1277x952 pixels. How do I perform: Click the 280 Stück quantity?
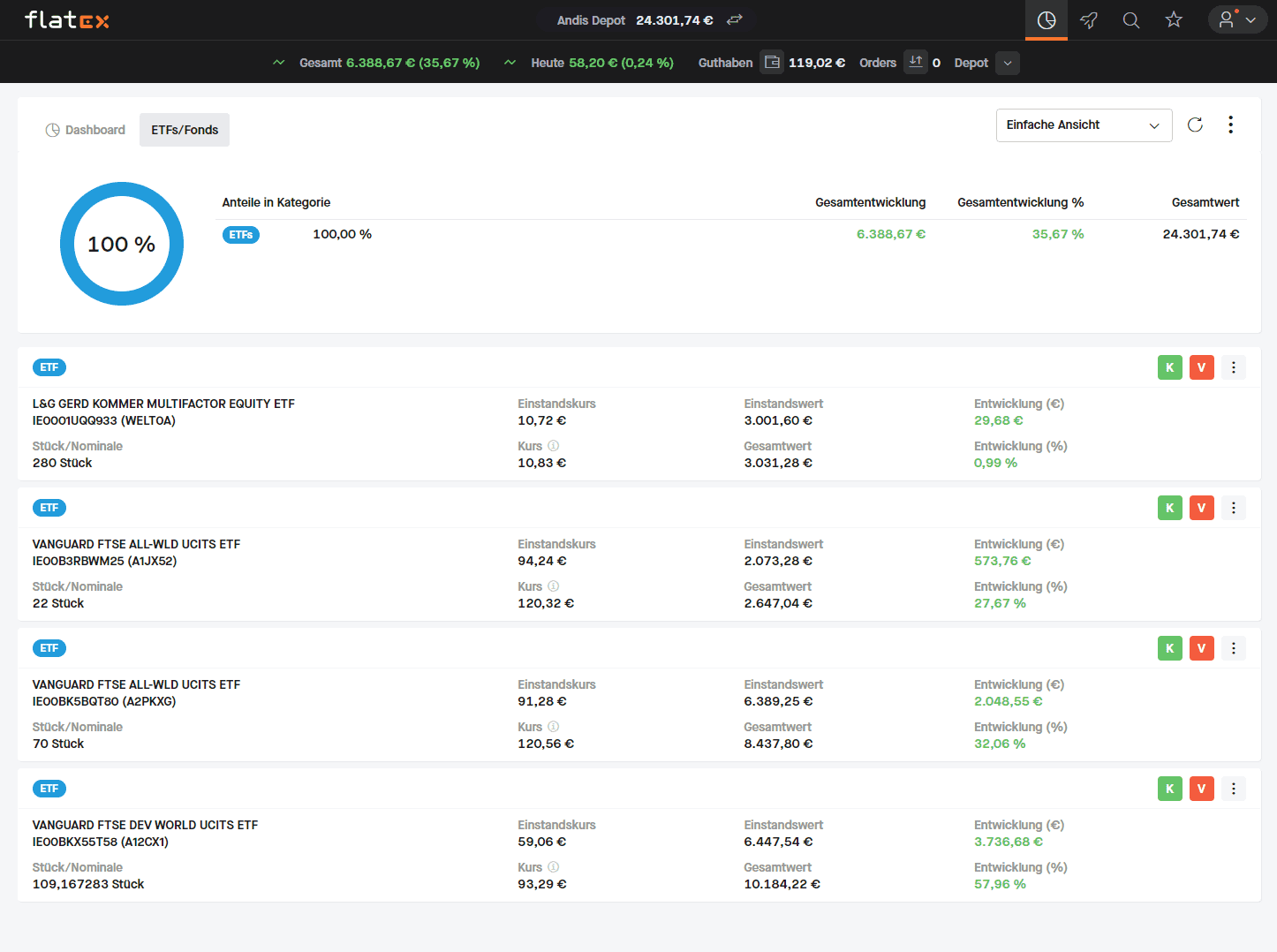[62, 463]
